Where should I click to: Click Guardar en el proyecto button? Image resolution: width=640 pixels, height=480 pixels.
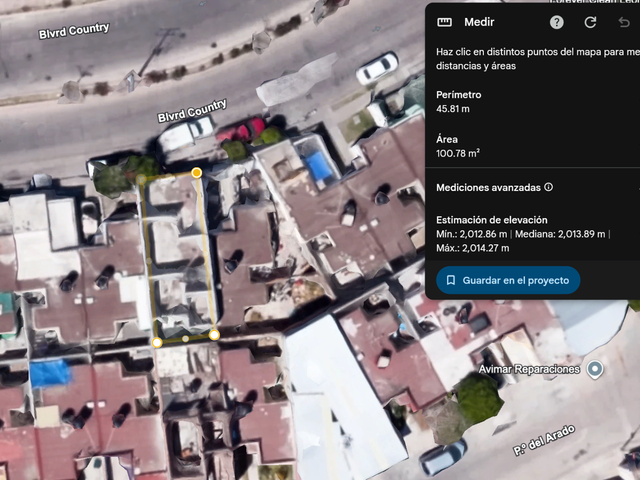pyautogui.click(x=508, y=280)
